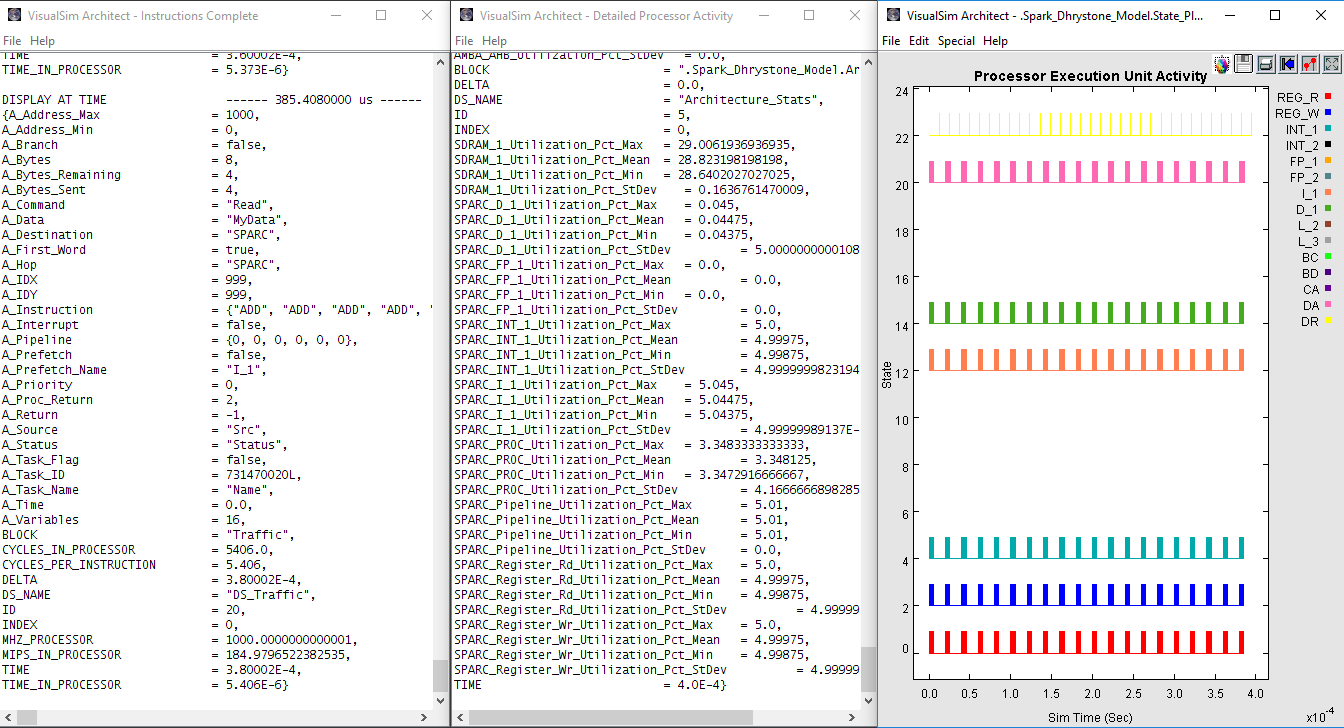This screenshot has width=1344, height=728.
Task: Print the Processor Execution Unit Activity plot
Action: pyautogui.click(x=1266, y=64)
